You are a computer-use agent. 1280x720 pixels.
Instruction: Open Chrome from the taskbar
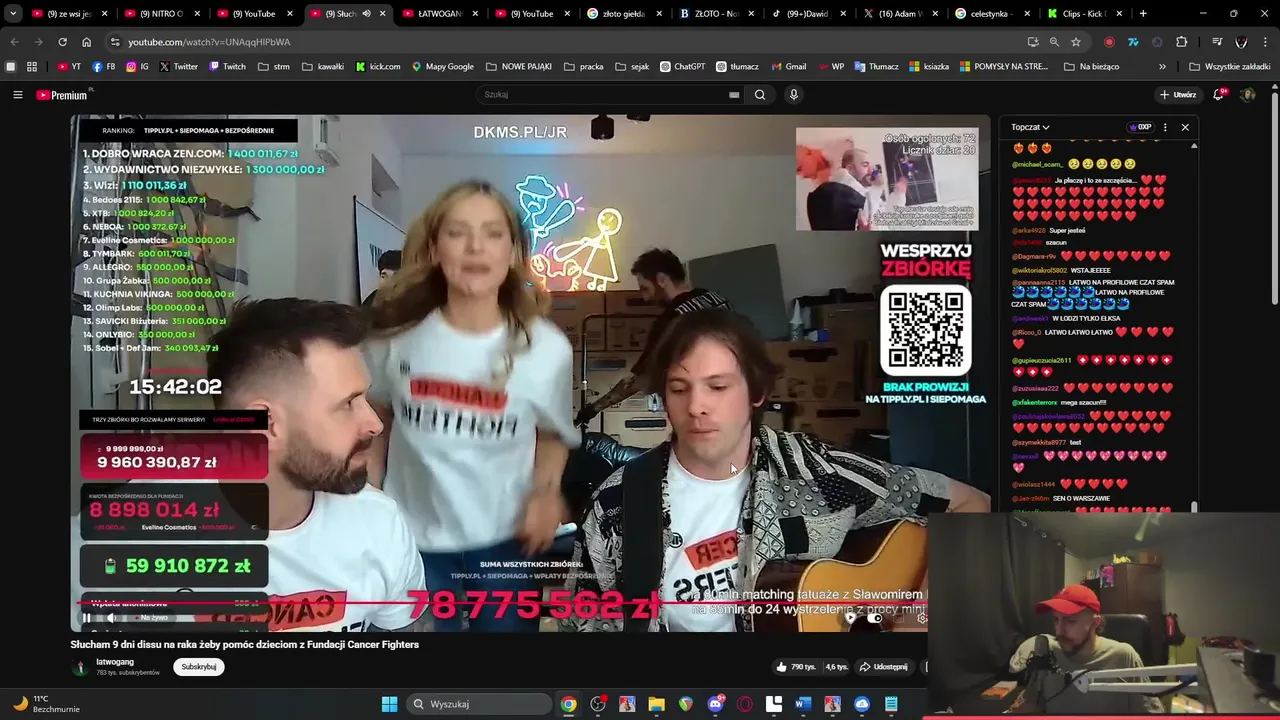pyautogui.click(x=568, y=704)
